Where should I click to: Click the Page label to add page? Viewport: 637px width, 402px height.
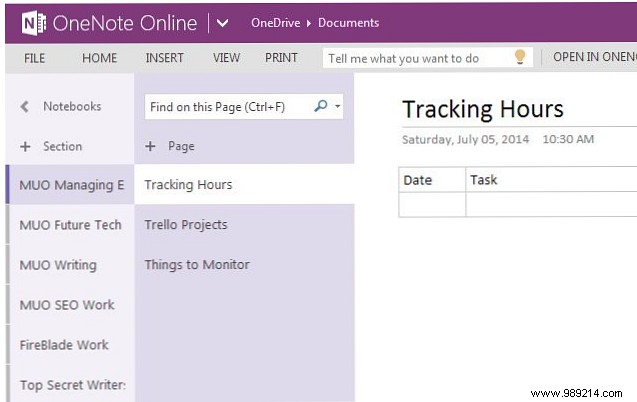pos(181,146)
